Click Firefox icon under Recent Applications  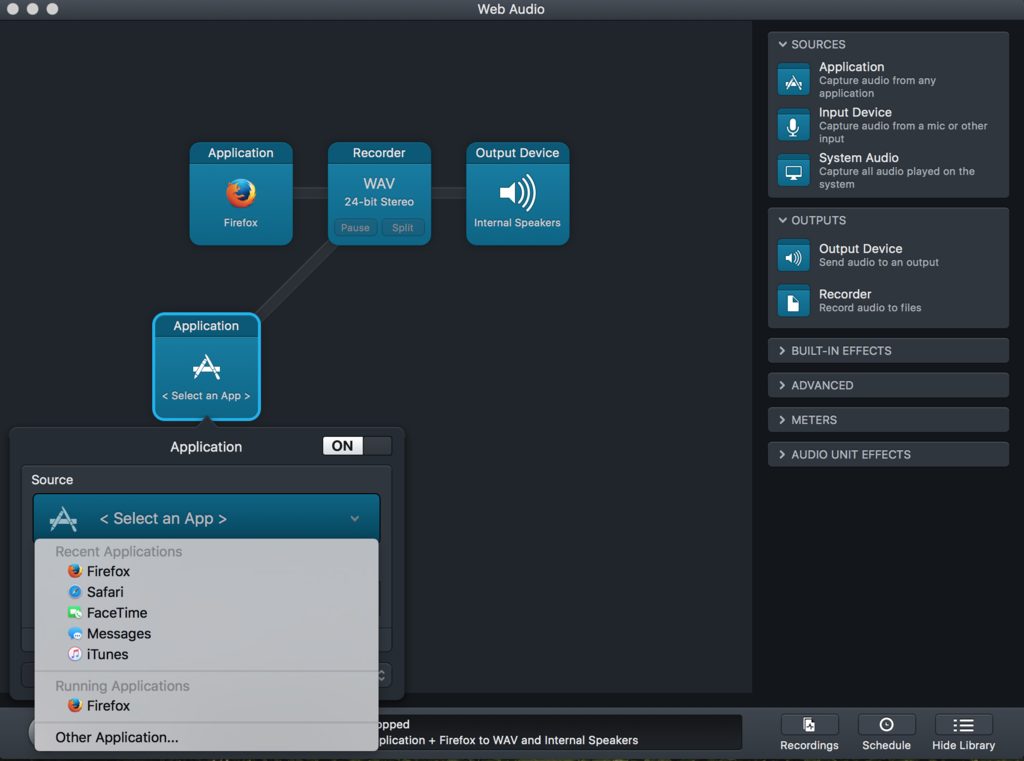pos(75,571)
